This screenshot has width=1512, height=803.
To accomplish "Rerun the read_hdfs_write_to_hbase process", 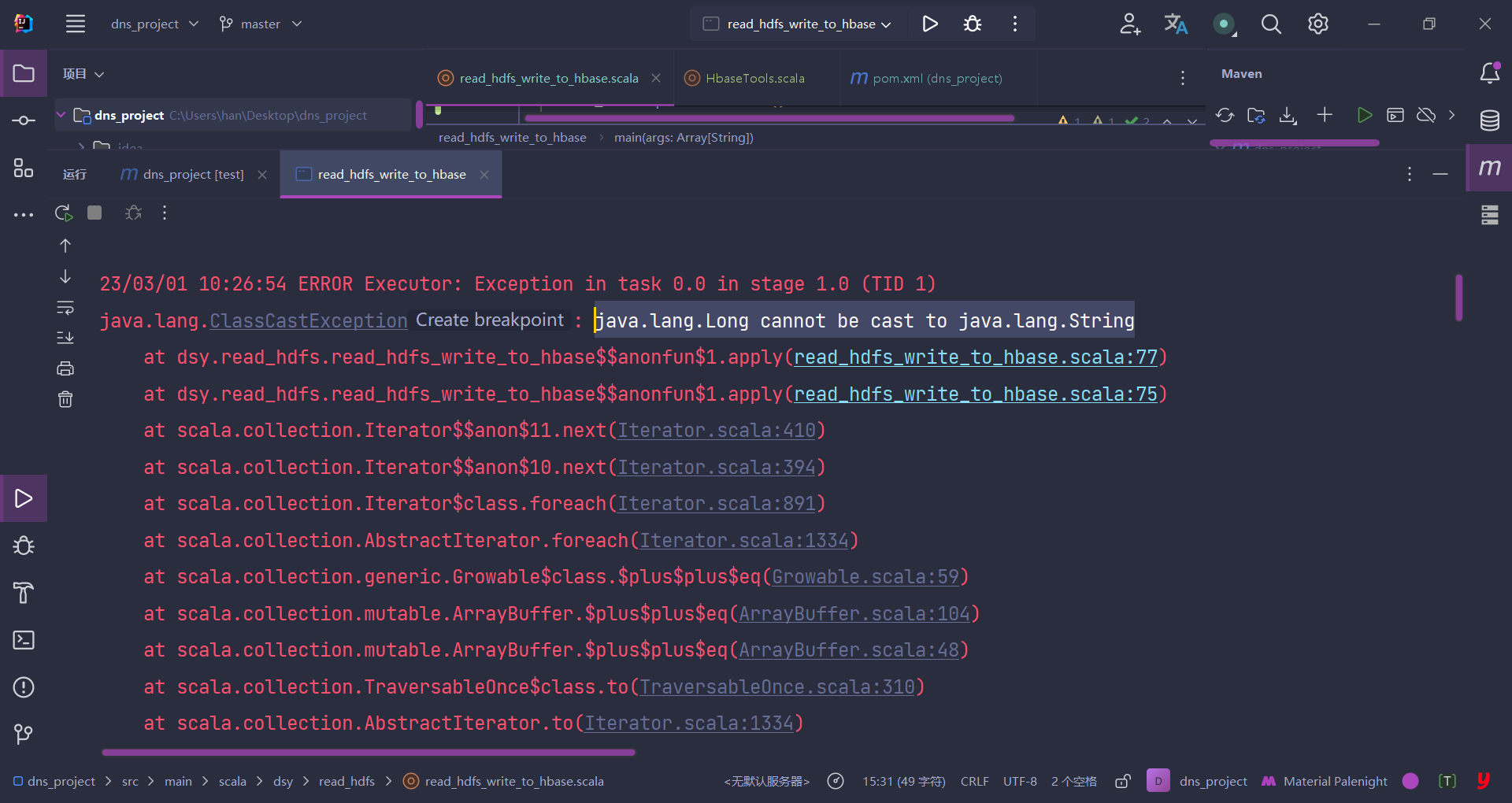I will [64, 213].
